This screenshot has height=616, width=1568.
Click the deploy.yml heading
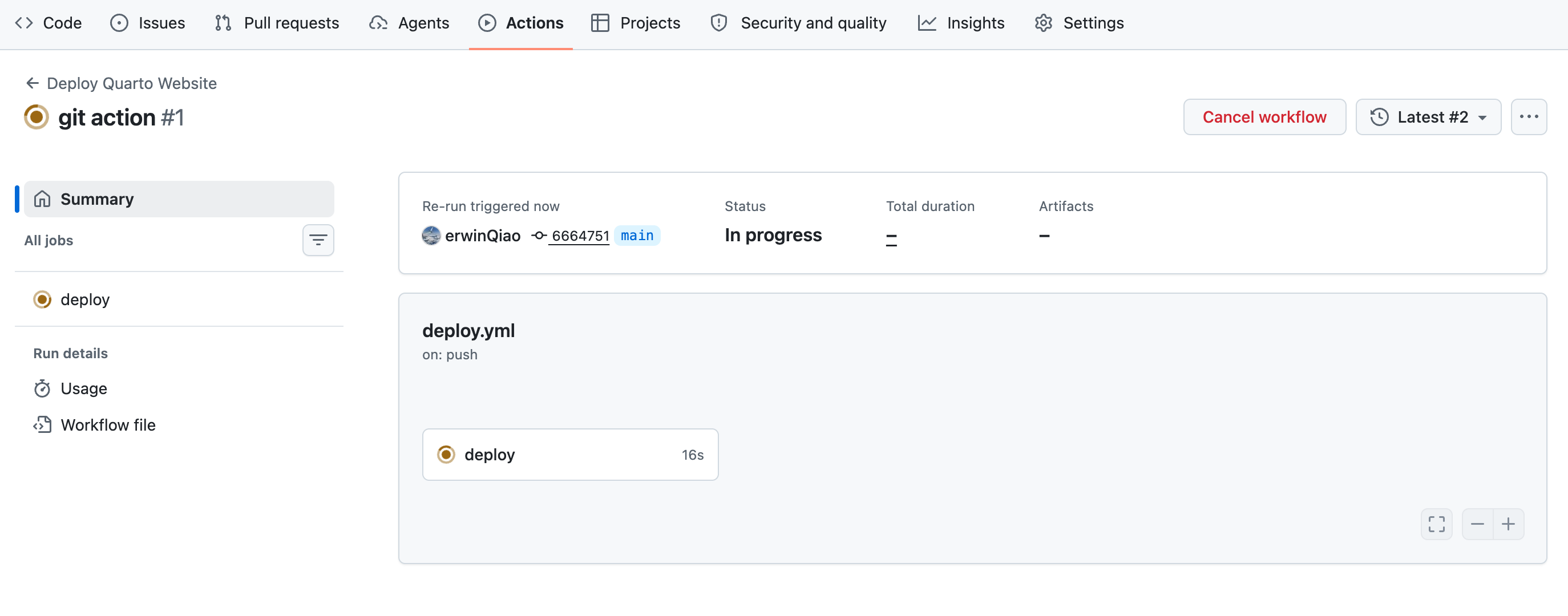pos(468,330)
